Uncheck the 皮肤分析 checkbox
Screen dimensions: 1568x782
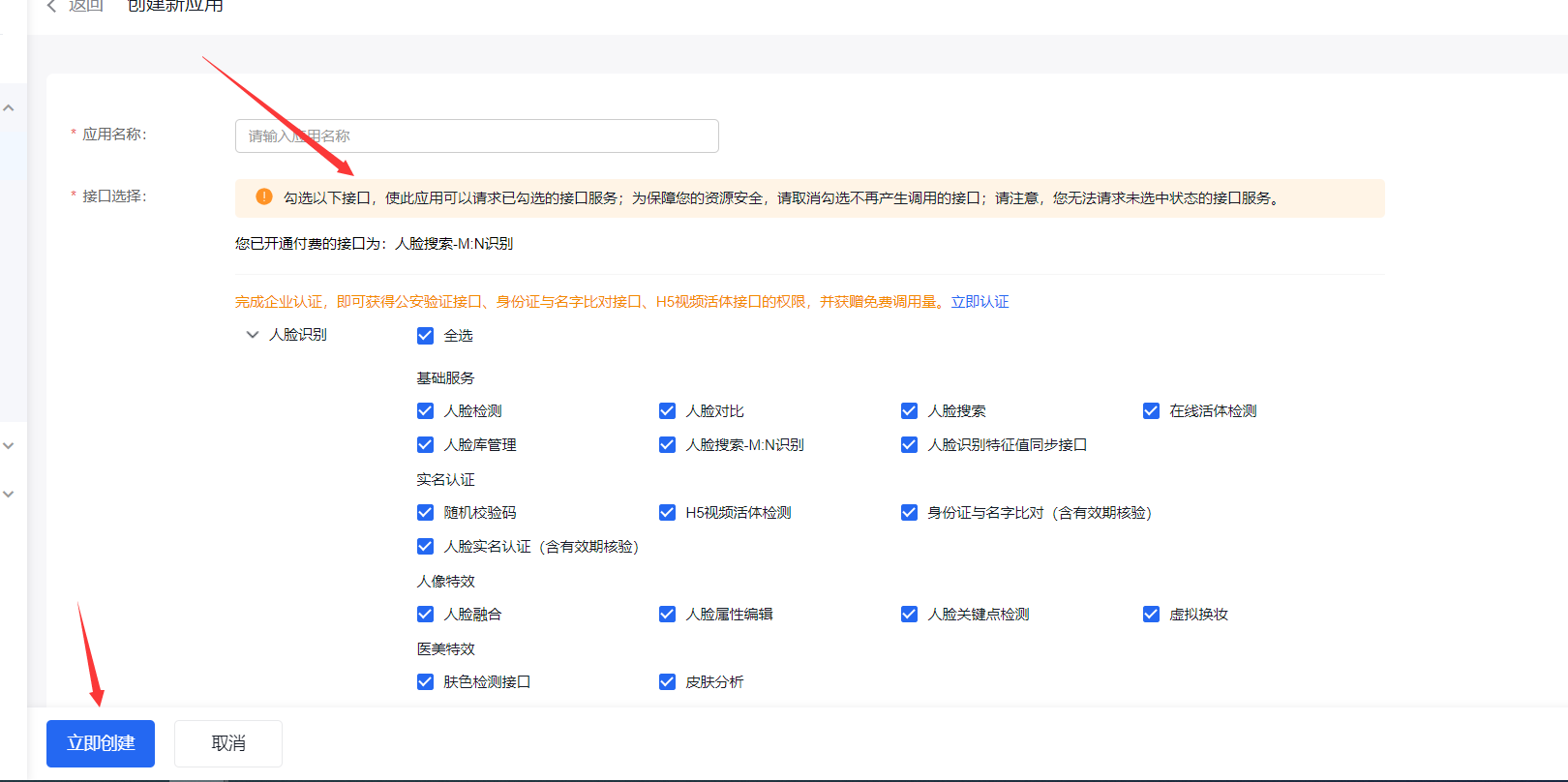coord(667,682)
